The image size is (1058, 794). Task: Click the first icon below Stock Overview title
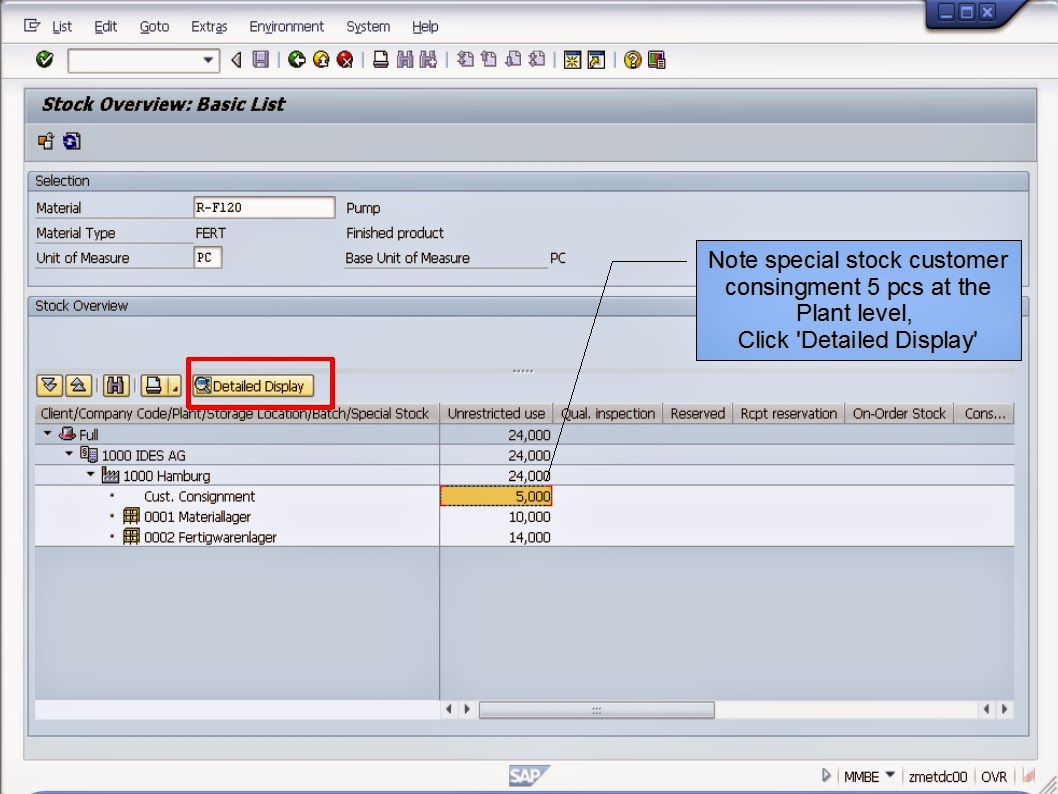[46, 141]
